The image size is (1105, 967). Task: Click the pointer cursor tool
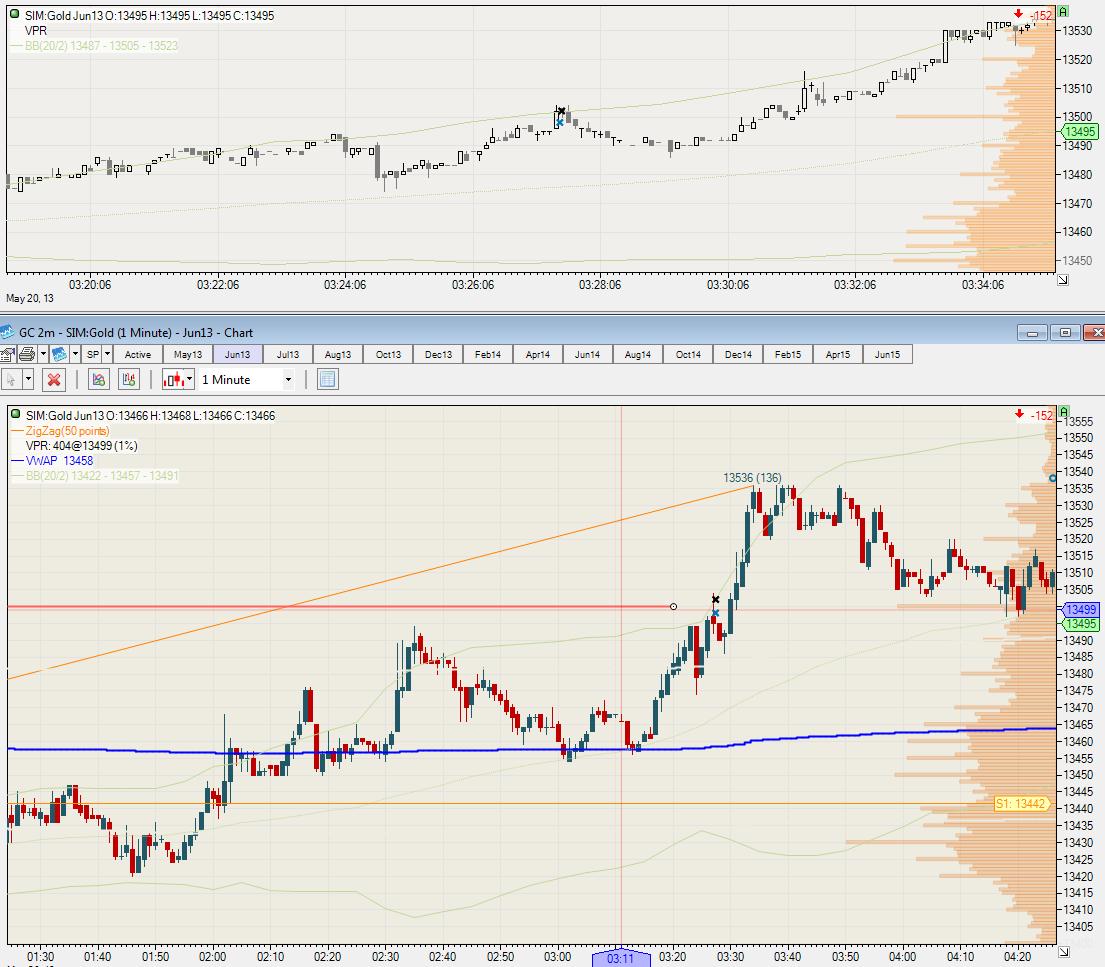point(11,379)
